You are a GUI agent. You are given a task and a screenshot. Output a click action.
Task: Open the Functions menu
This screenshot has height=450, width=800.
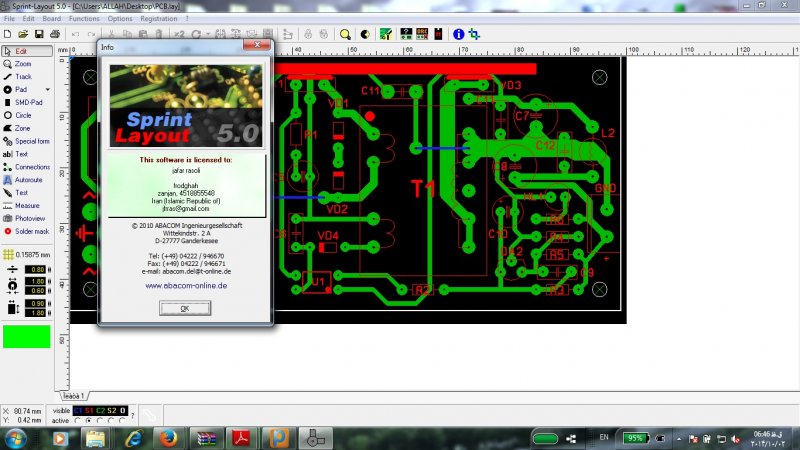[84, 18]
